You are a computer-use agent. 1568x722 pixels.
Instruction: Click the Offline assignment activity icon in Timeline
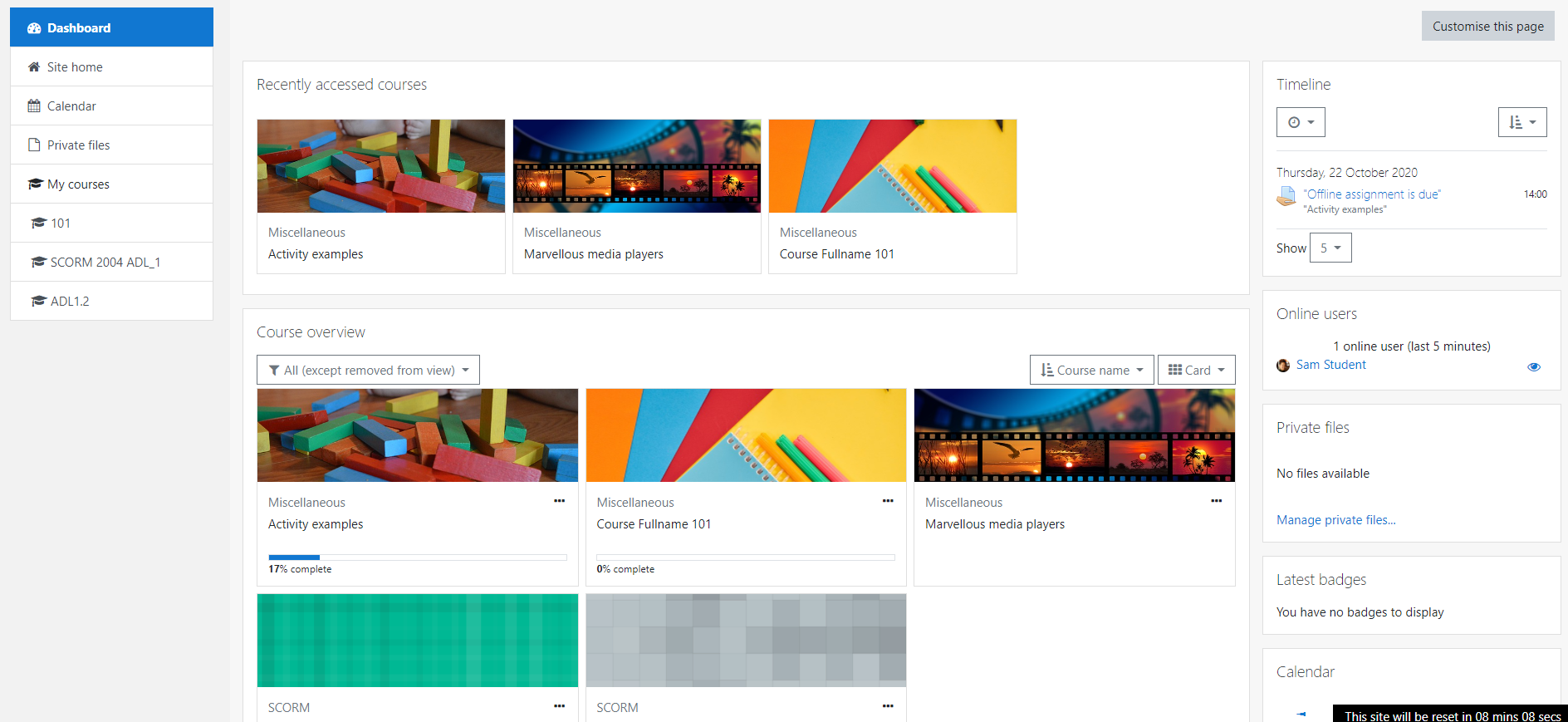pos(1286,197)
